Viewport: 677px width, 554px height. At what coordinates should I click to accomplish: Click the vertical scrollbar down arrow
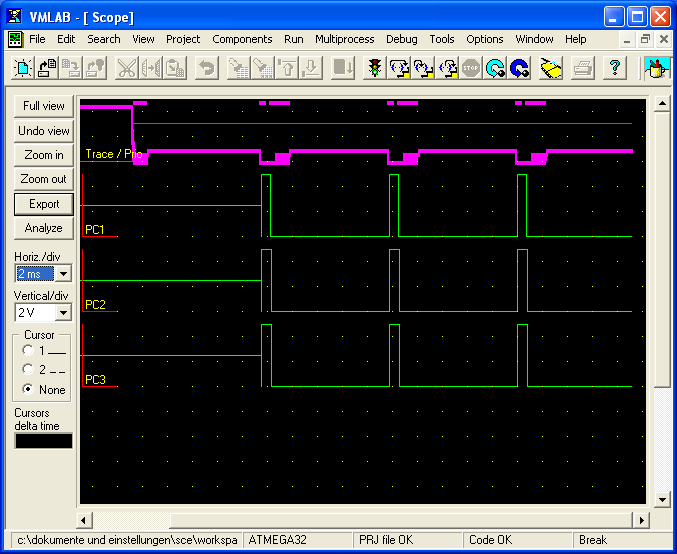[x=662, y=500]
